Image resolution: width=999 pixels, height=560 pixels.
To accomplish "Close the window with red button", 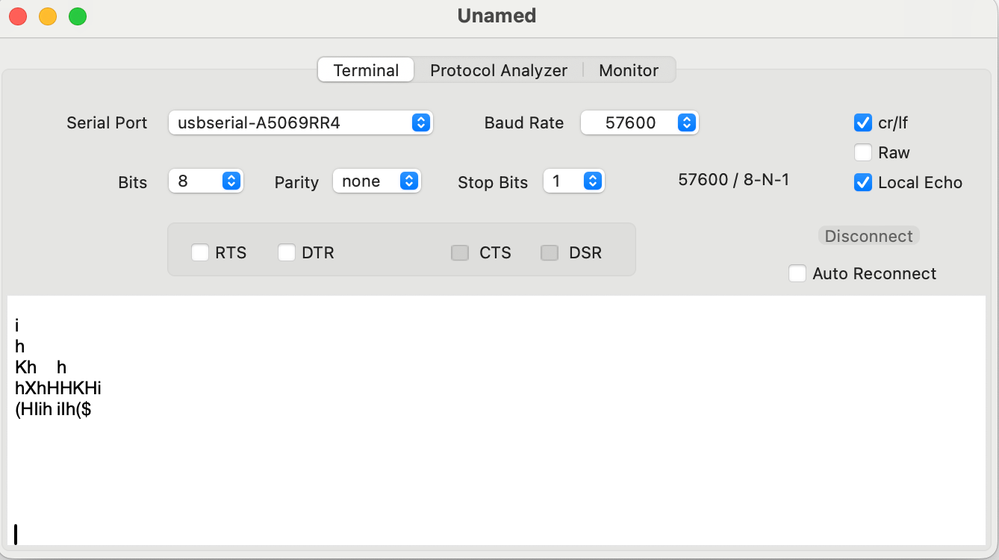I will [x=17, y=17].
